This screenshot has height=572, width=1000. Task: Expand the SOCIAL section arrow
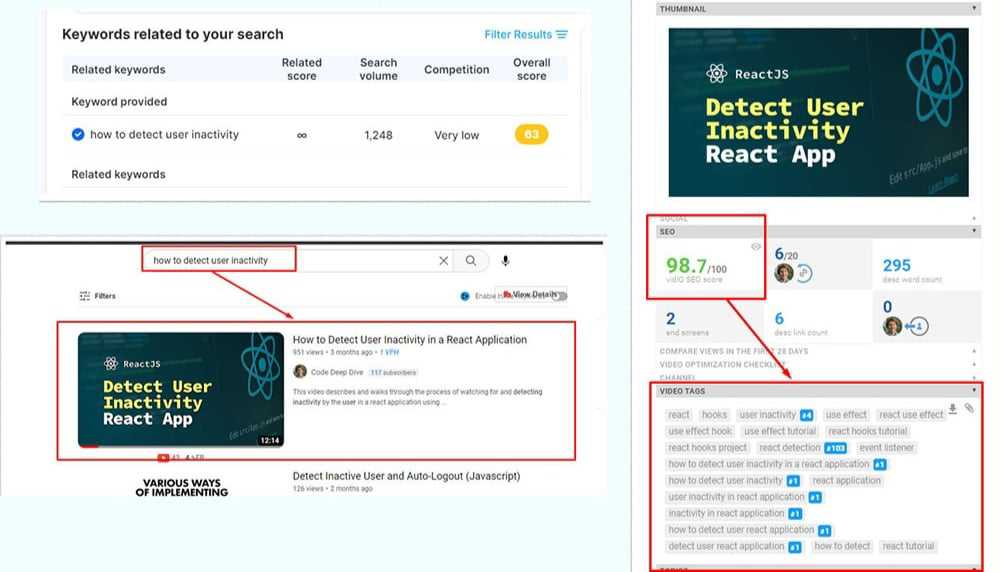[974, 219]
